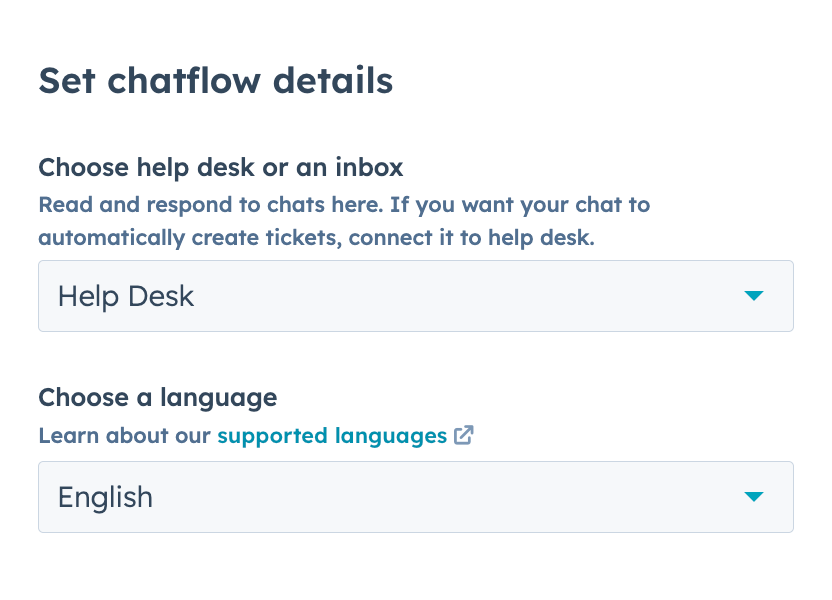Click the Choose a language section label
This screenshot has width=832, height=600.
point(157,397)
